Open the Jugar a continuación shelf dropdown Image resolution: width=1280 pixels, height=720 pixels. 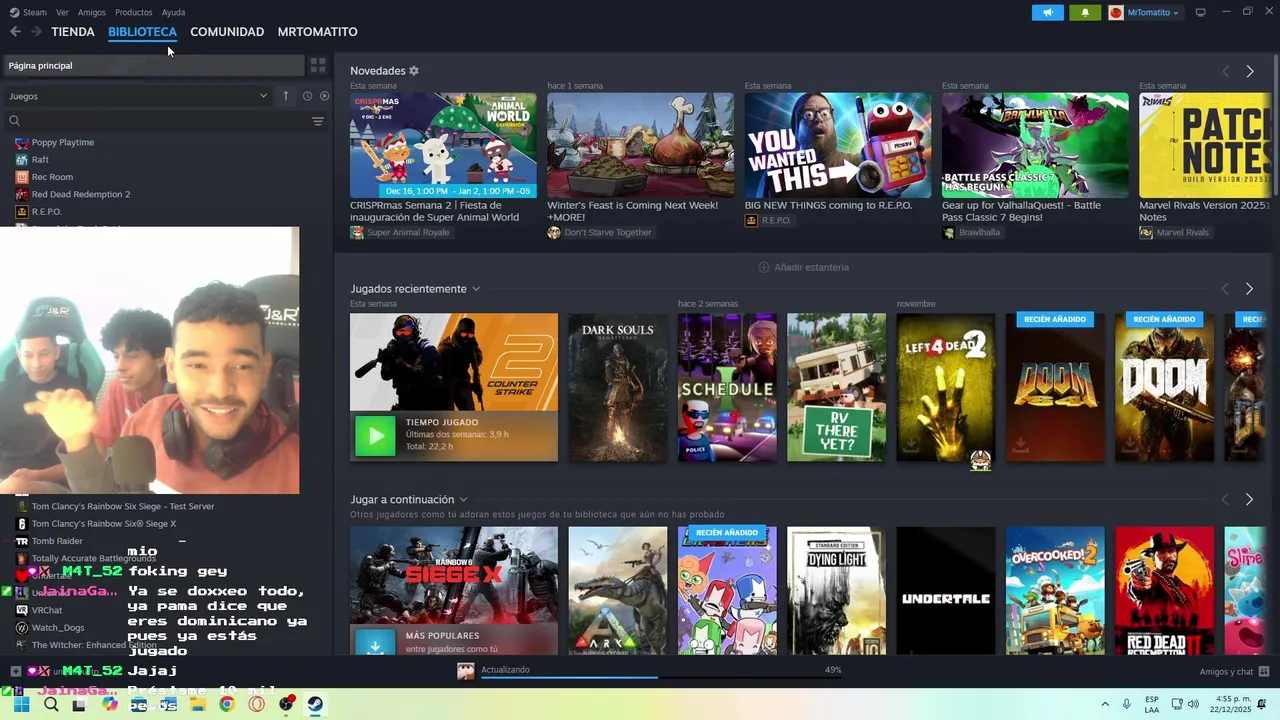pos(463,500)
